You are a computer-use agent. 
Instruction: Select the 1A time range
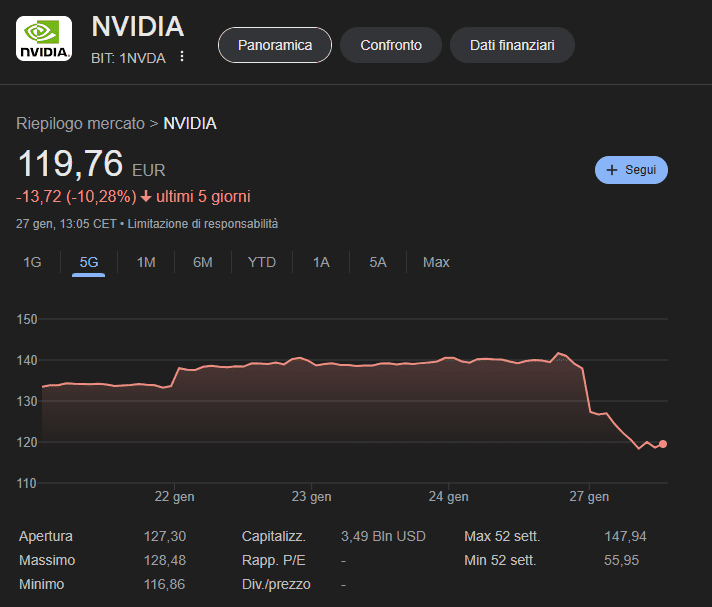321,262
